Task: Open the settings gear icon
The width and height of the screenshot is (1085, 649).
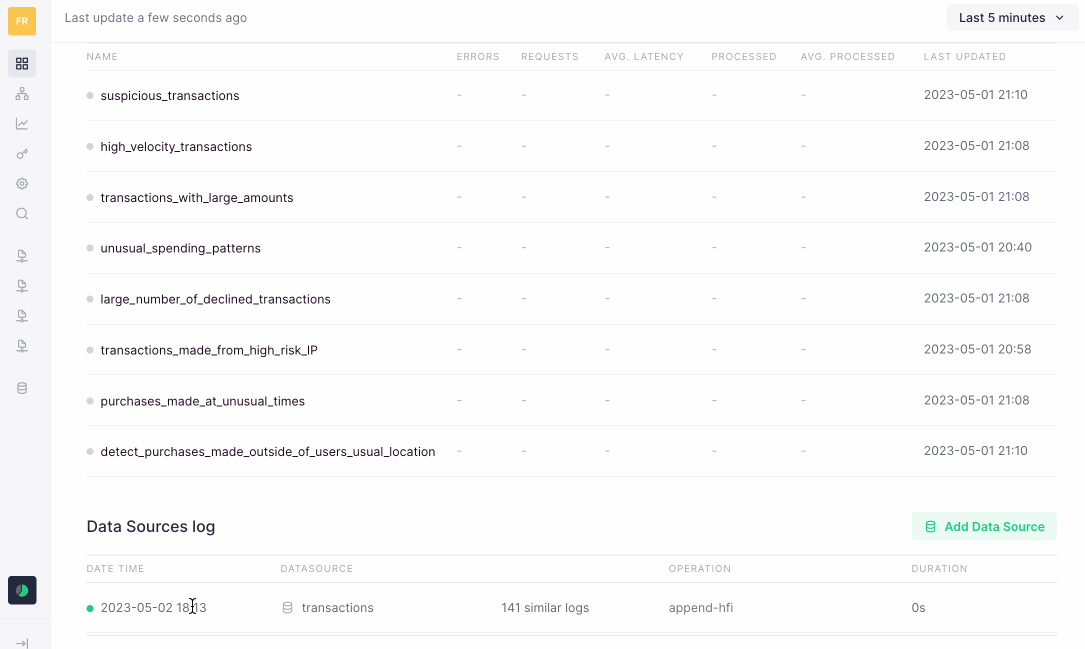Action: [22, 184]
